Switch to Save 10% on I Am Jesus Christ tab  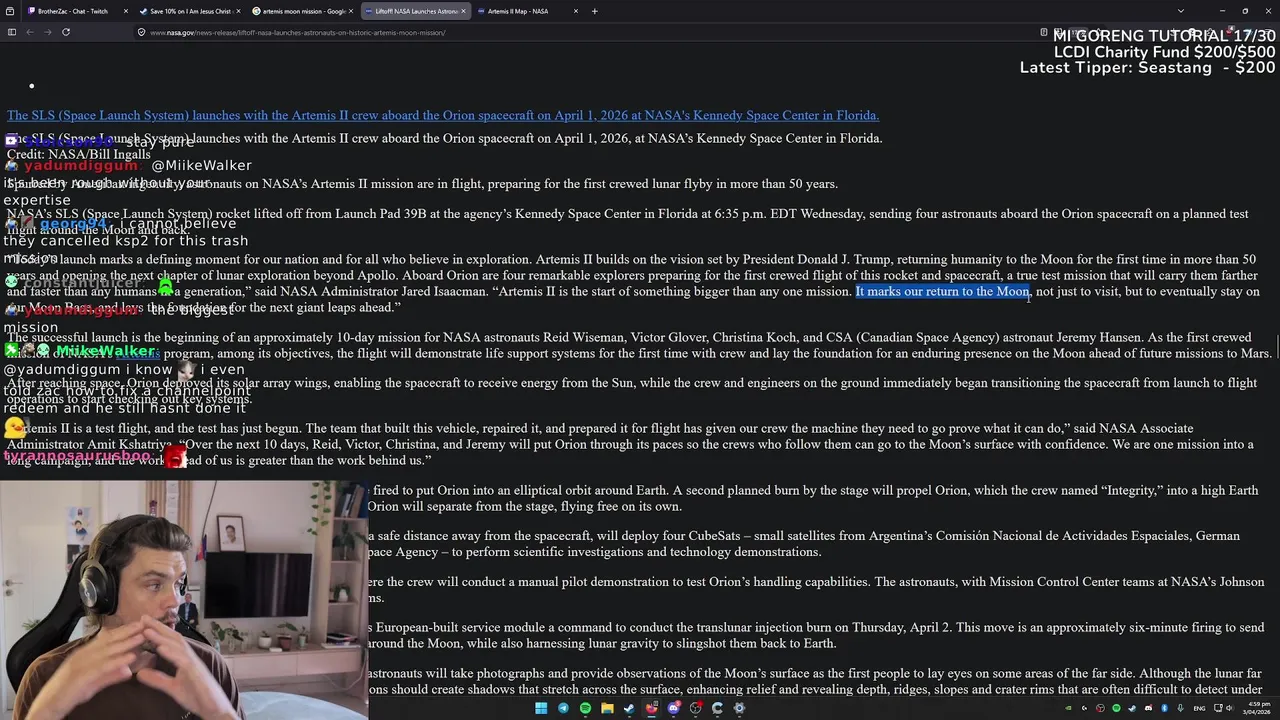click(190, 11)
